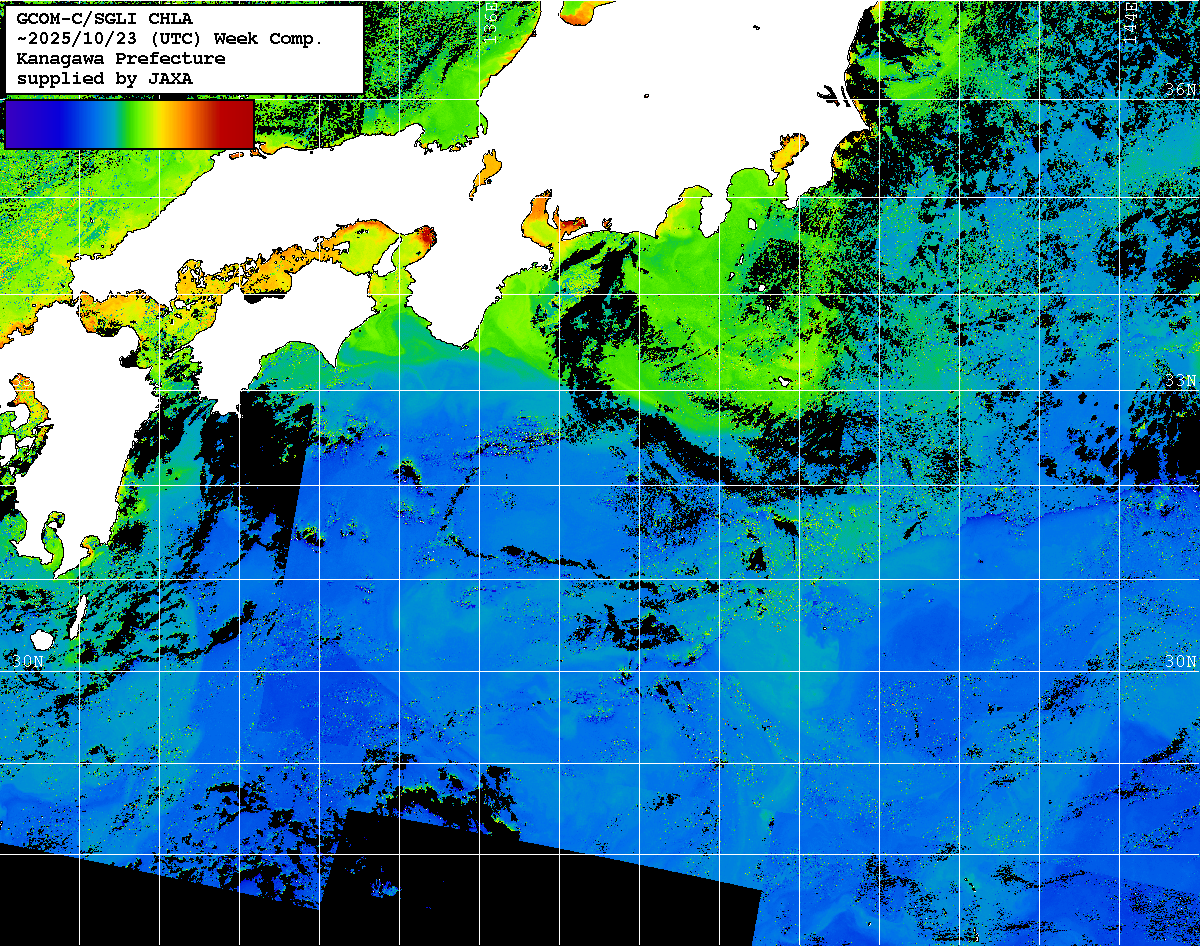The width and height of the screenshot is (1200, 946).
Task: Click the "Kanagawa Prefecture" label in legend
Action: point(121,58)
